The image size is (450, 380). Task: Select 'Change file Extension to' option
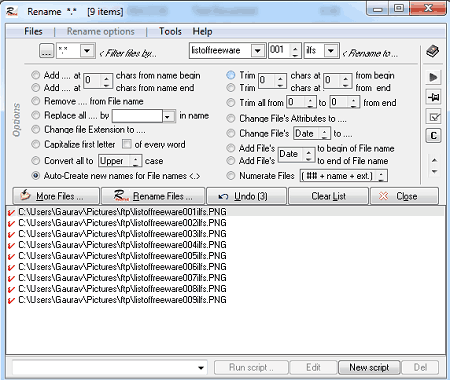35,129
